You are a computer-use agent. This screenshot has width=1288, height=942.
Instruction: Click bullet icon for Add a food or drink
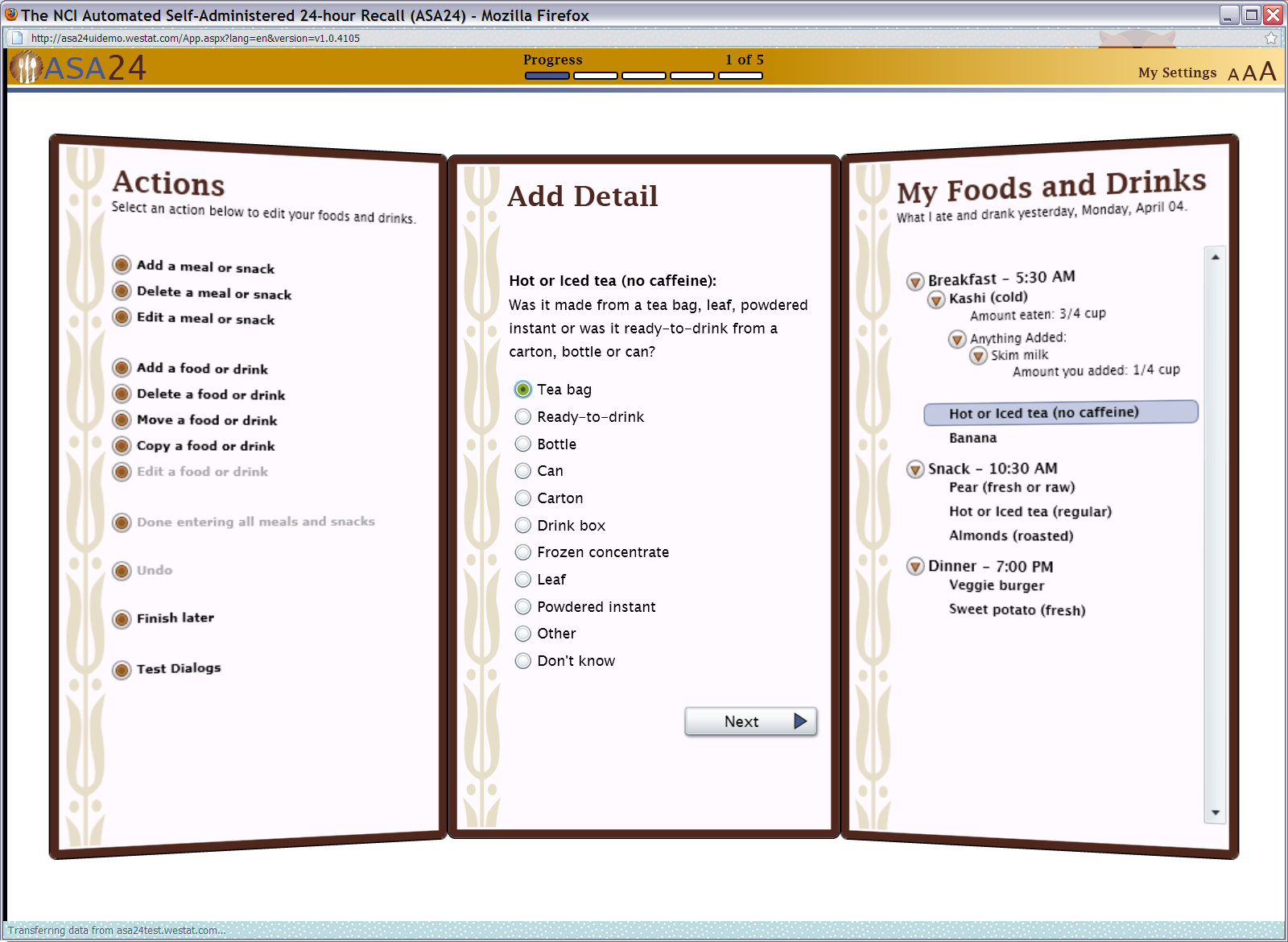tap(122, 368)
